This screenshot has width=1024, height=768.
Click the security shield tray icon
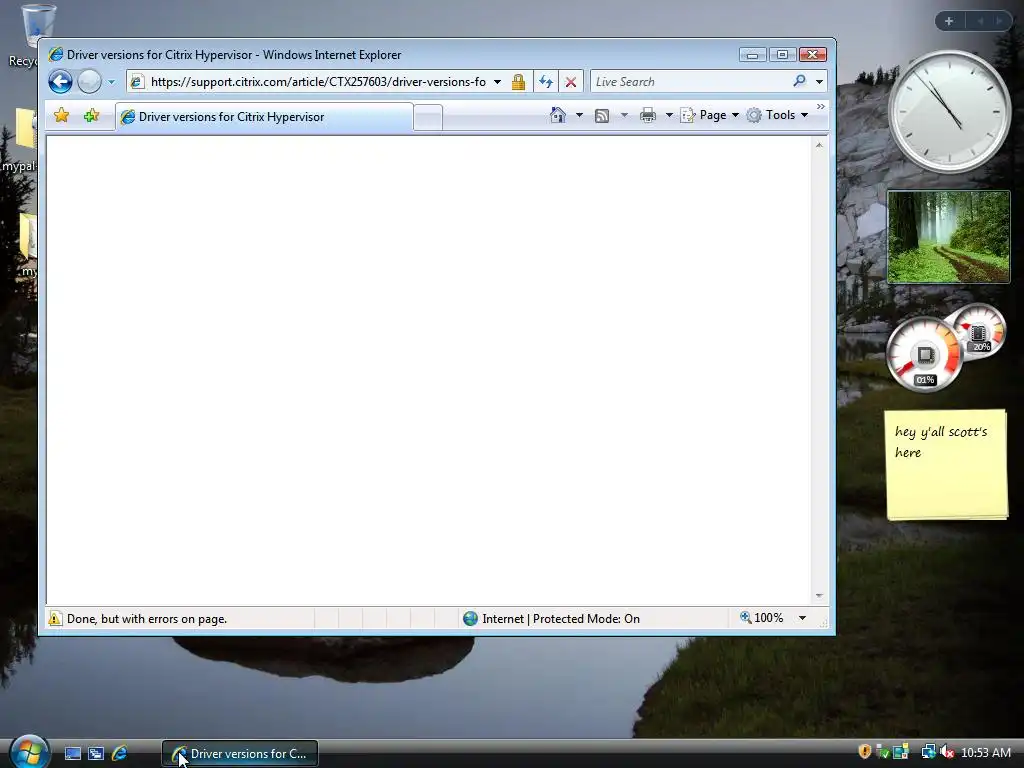coord(865,752)
